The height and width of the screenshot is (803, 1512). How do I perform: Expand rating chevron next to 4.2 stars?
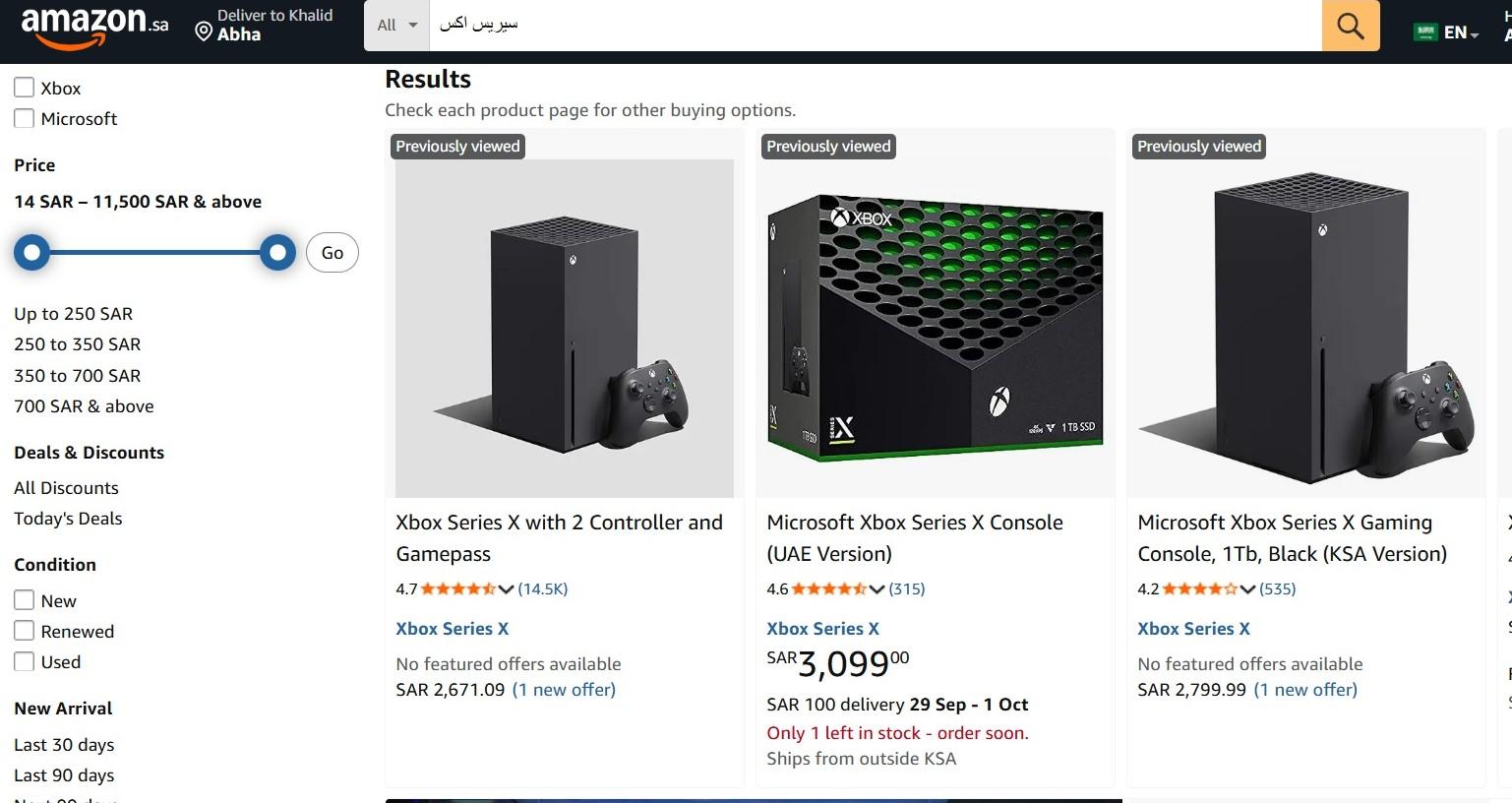pyautogui.click(x=1247, y=589)
